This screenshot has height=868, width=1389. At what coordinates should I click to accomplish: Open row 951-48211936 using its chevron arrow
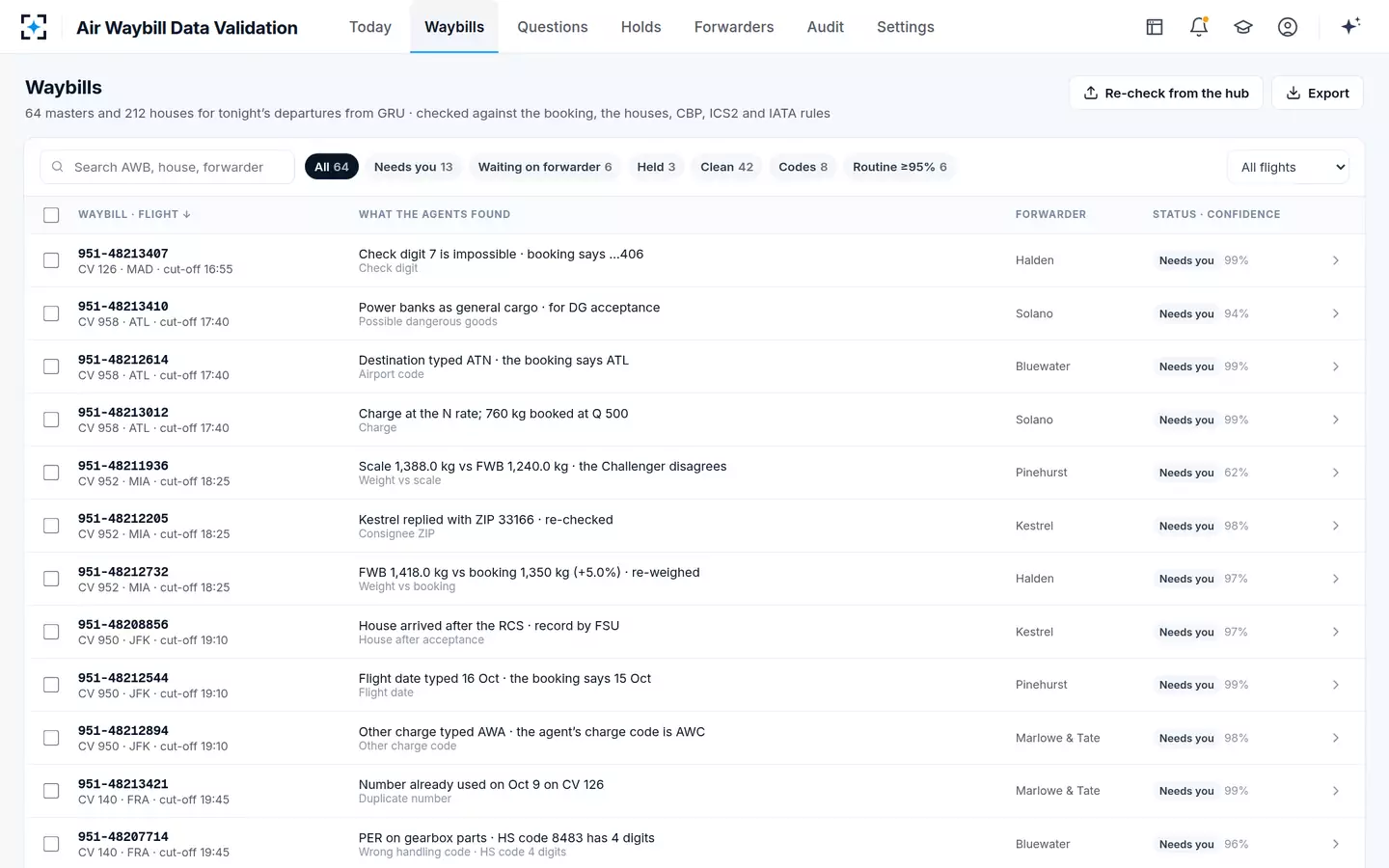pos(1336,473)
